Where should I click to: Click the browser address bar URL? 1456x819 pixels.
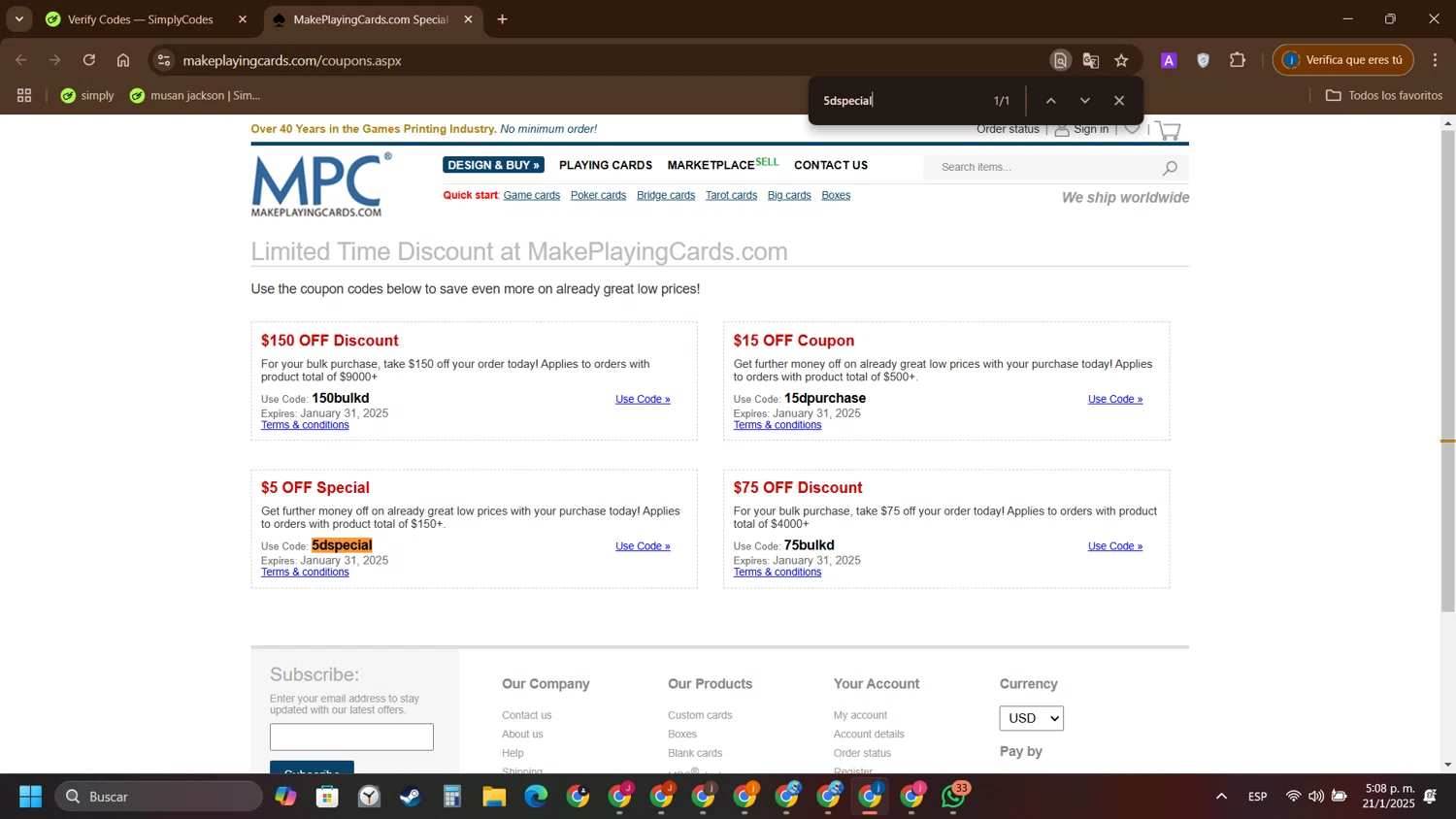(x=292, y=60)
